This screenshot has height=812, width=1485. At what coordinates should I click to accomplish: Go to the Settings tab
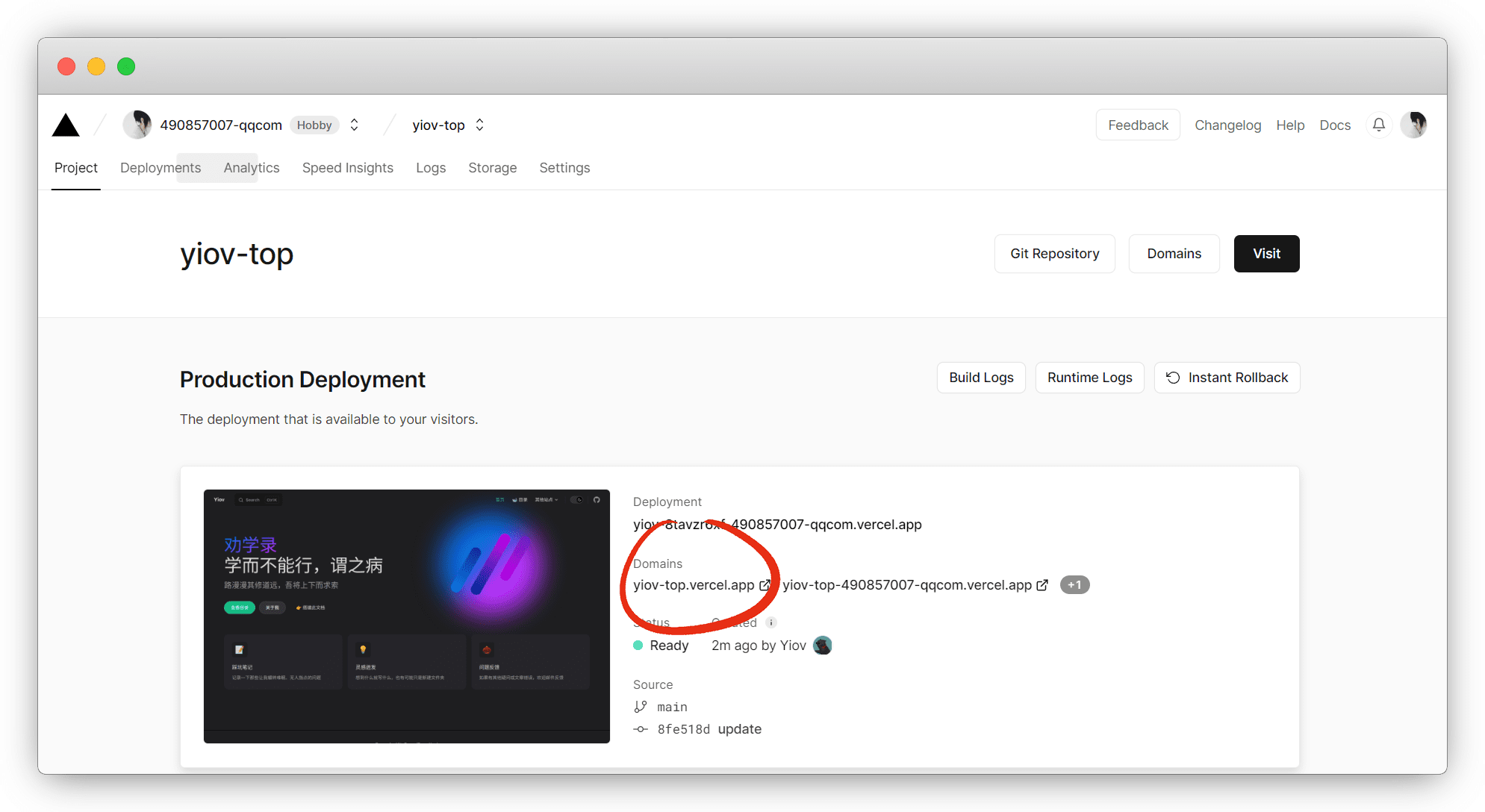click(564, 168)
